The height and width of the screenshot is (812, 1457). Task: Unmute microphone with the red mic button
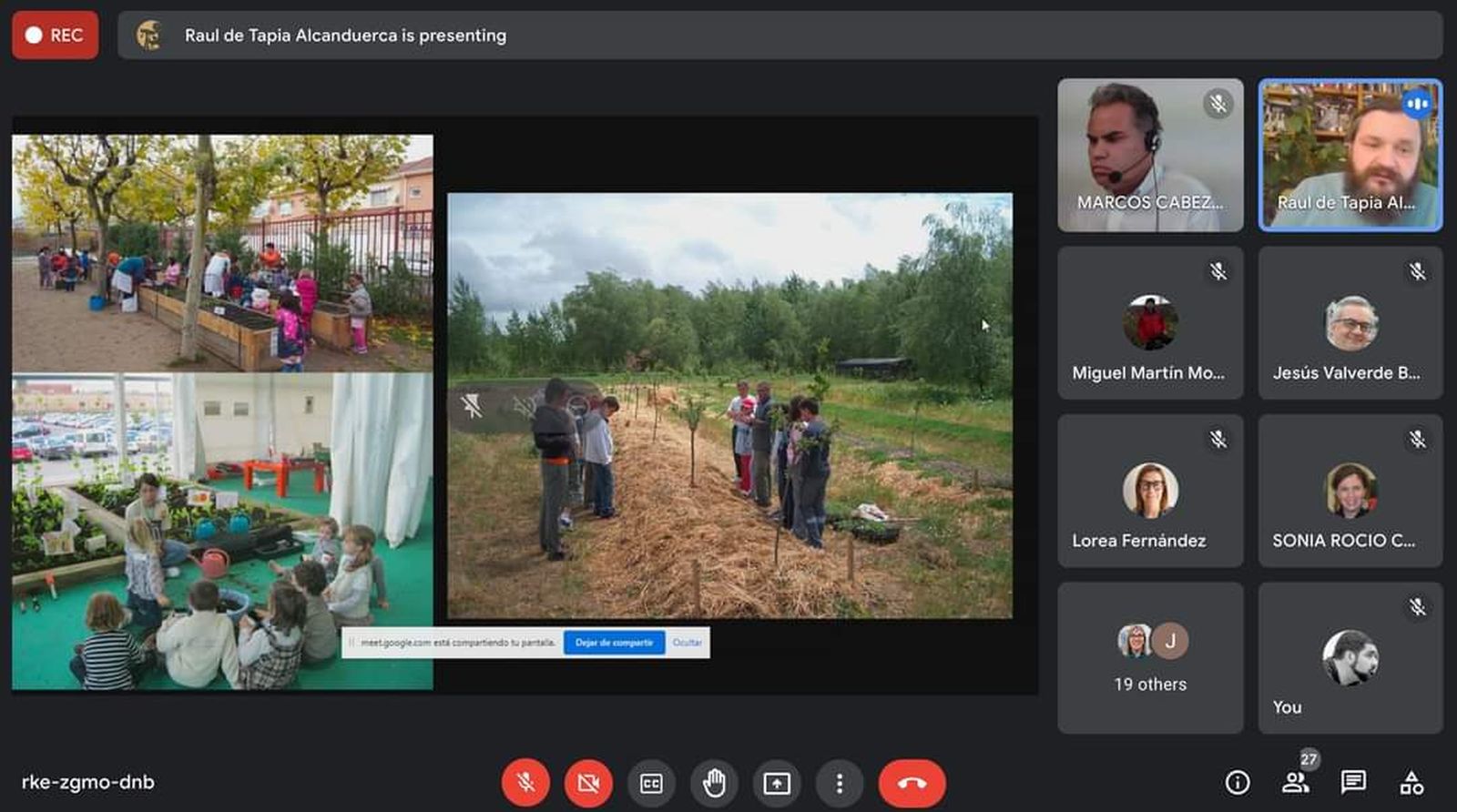pos(525,783)
